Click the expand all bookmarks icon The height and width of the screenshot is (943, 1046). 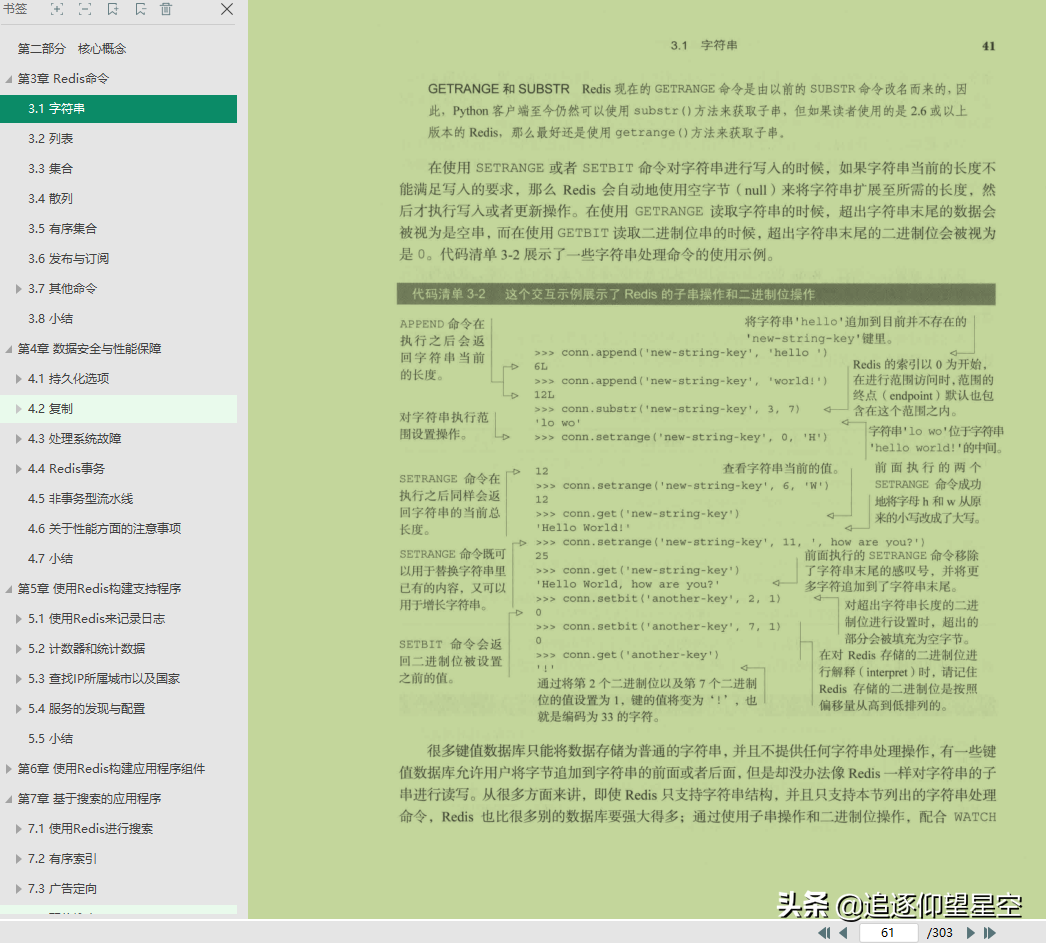57,9
